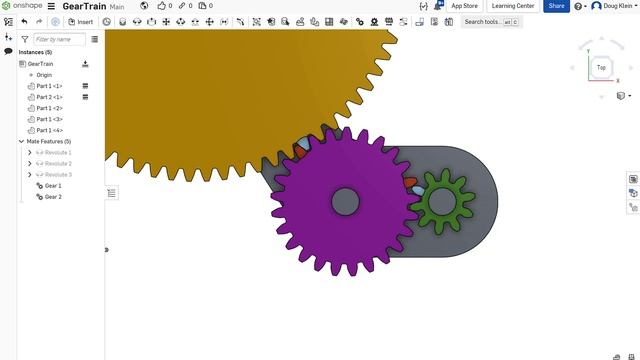Select the Part 1 <2> instance
This screenshot has height=360, width=640.
[49, 108]
